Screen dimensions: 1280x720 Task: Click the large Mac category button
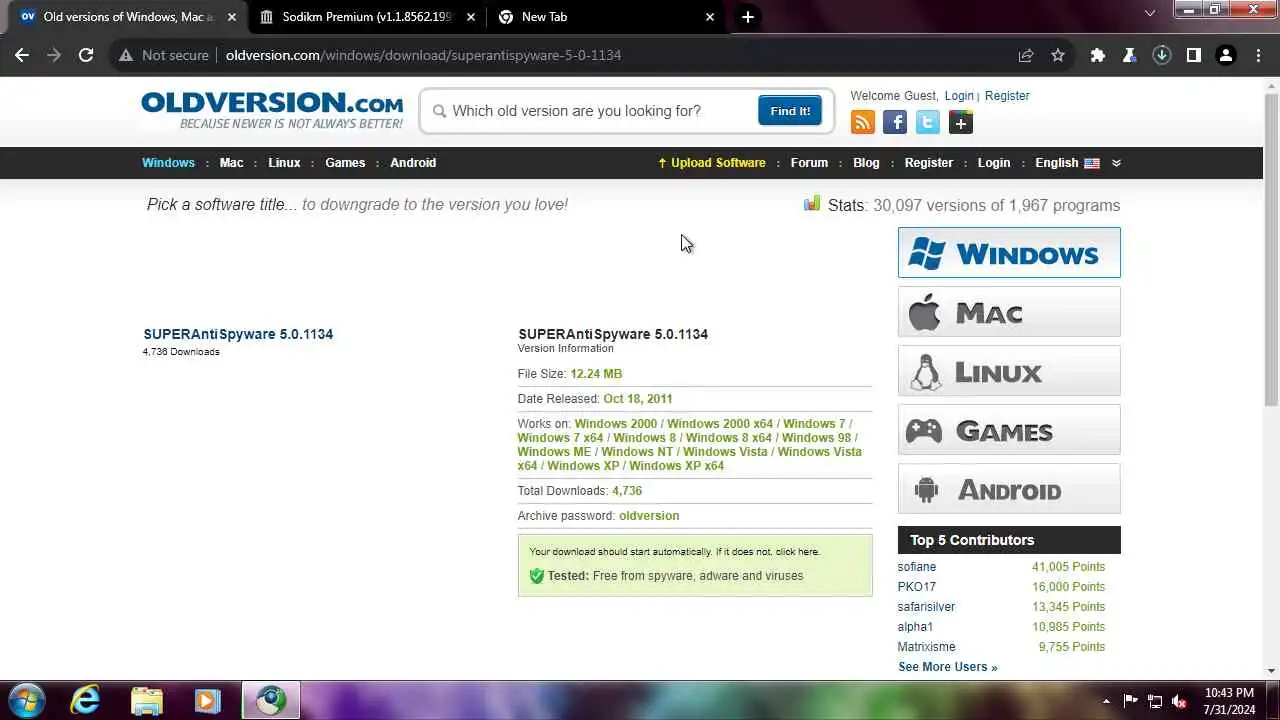(x=1009, y=312)
